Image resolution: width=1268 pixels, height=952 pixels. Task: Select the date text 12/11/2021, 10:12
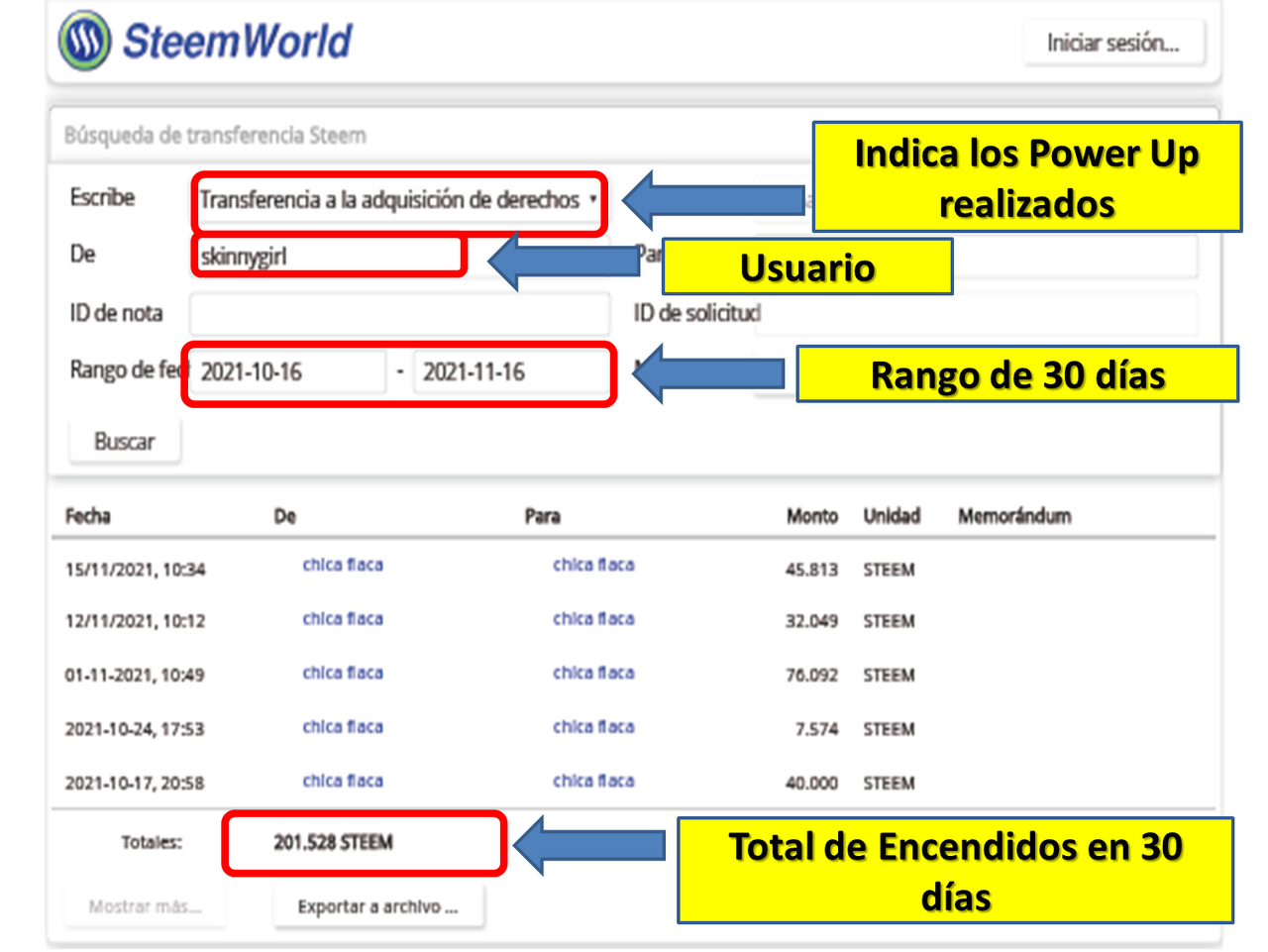136,621
